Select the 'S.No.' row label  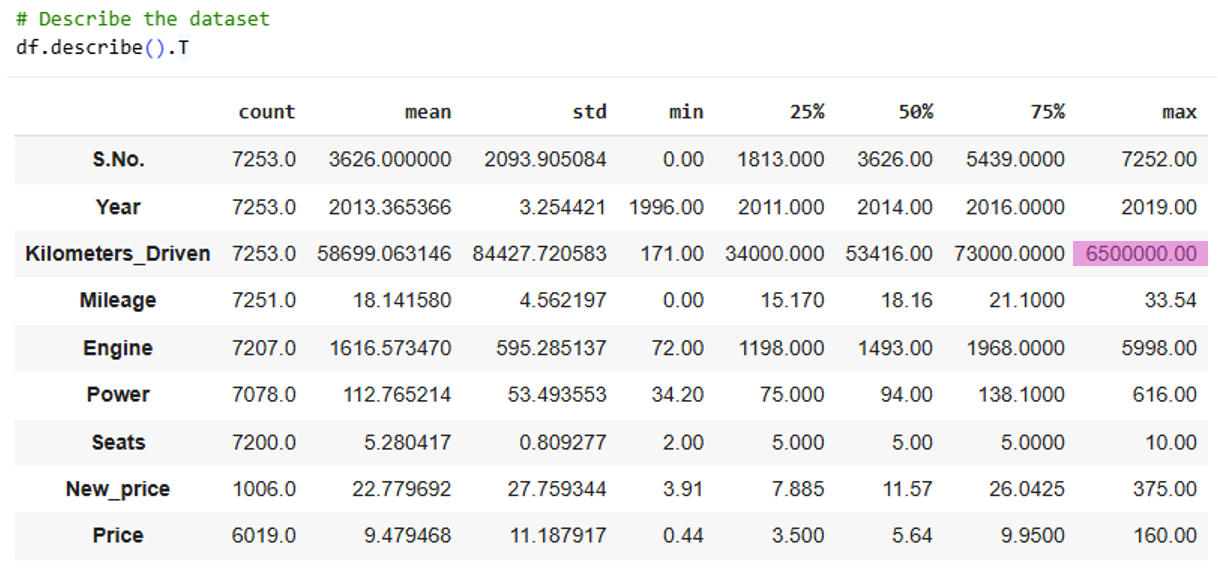[118, 160]
